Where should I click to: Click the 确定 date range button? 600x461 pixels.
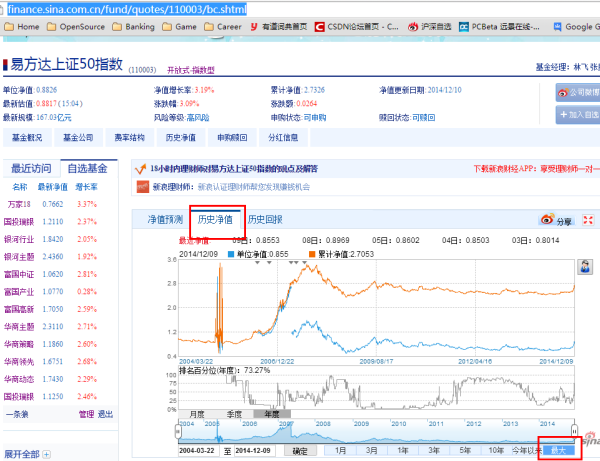coord(300,451)
